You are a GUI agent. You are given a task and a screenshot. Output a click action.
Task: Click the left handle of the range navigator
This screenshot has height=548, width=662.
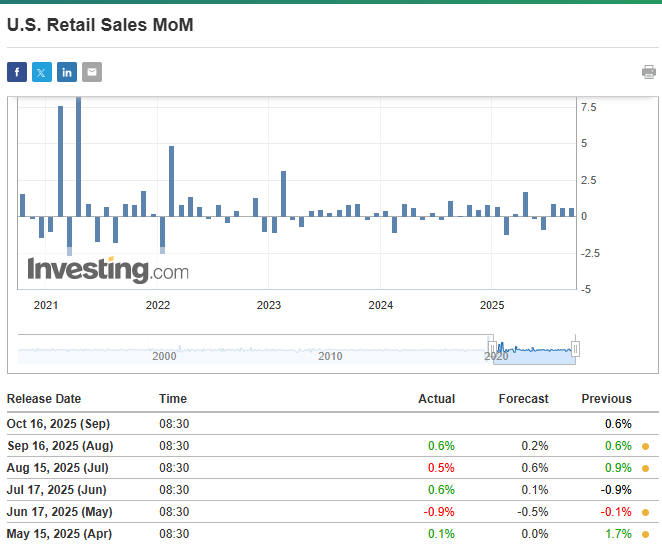tap(492, 349)
